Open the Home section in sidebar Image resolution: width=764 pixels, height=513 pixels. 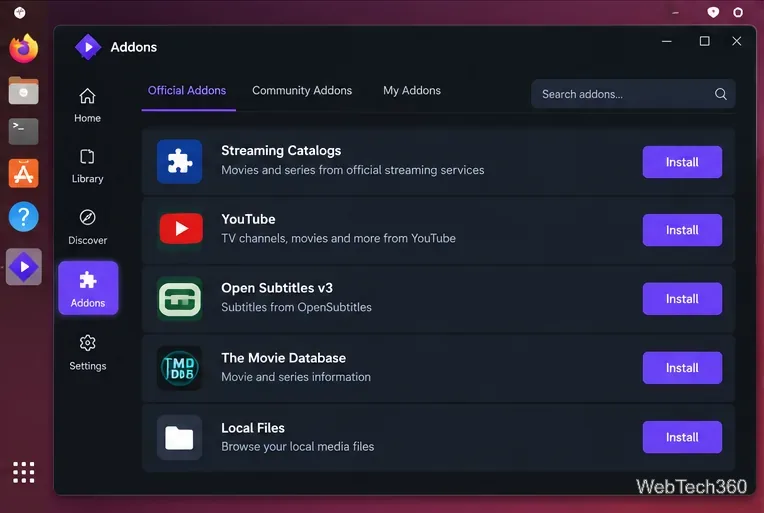(87, 105)
